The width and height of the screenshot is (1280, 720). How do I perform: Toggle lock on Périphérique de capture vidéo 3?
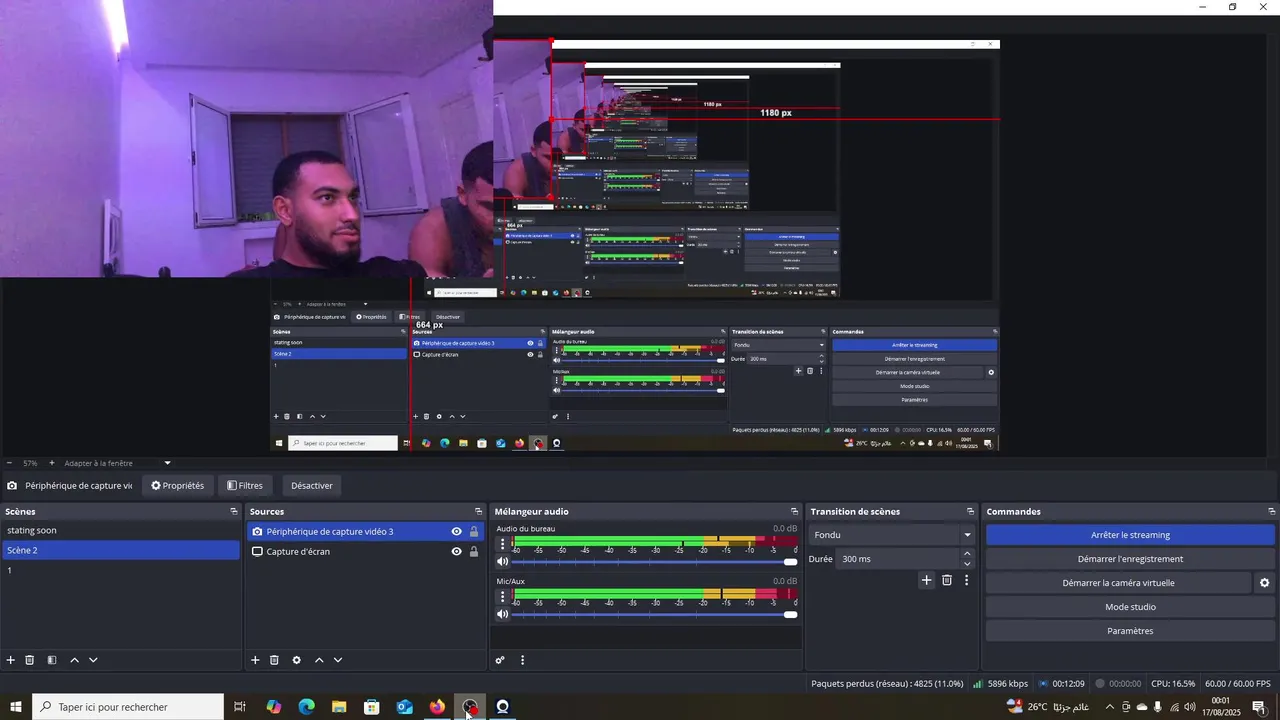[474, 532]
